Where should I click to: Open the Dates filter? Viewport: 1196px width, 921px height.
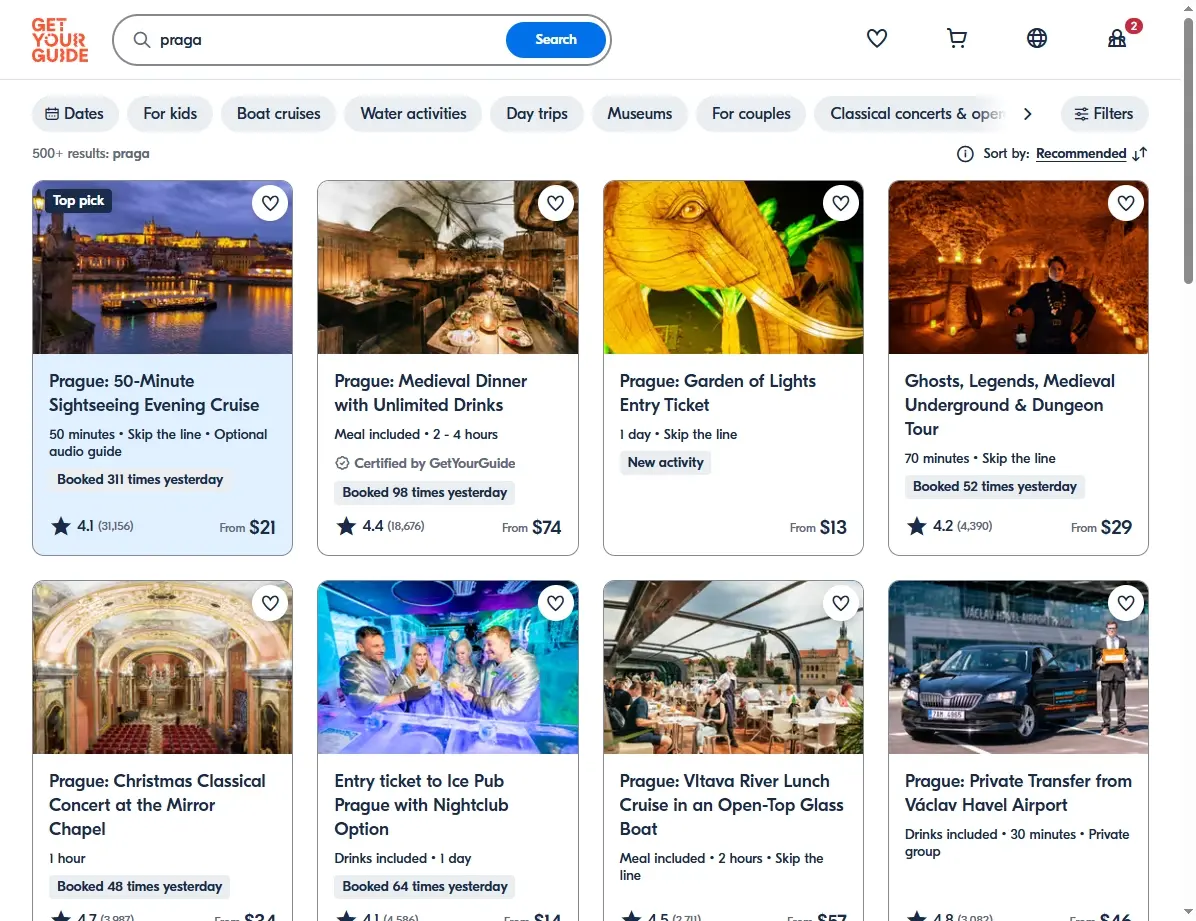pos(75,114)
